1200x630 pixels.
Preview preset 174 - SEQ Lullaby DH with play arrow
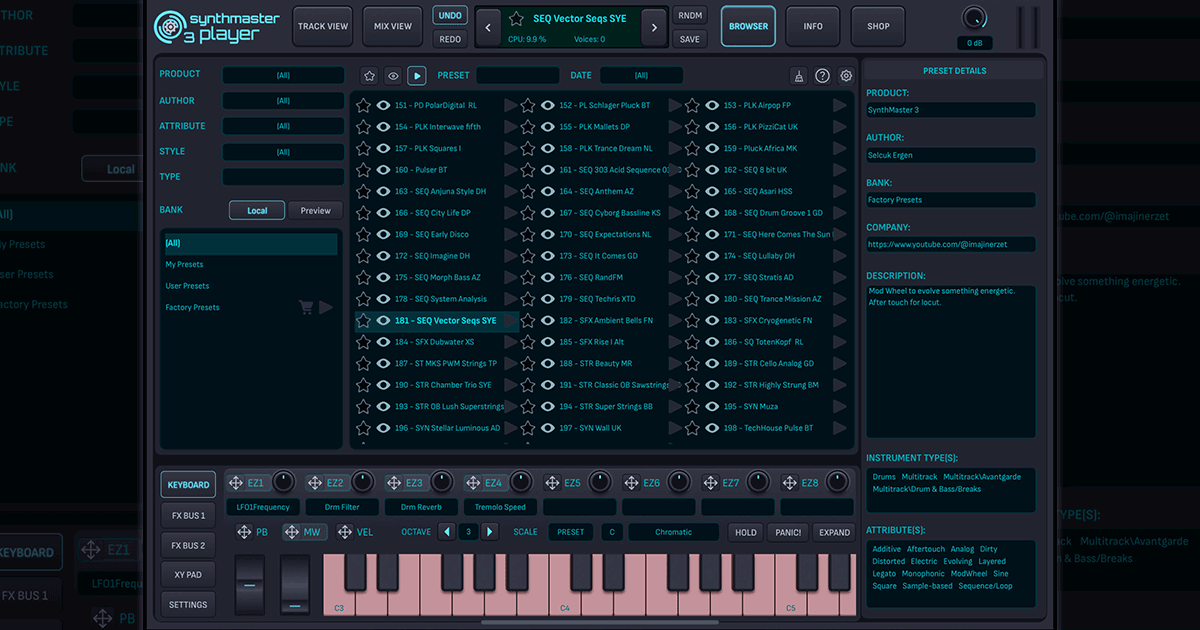[x=840, y=256]
